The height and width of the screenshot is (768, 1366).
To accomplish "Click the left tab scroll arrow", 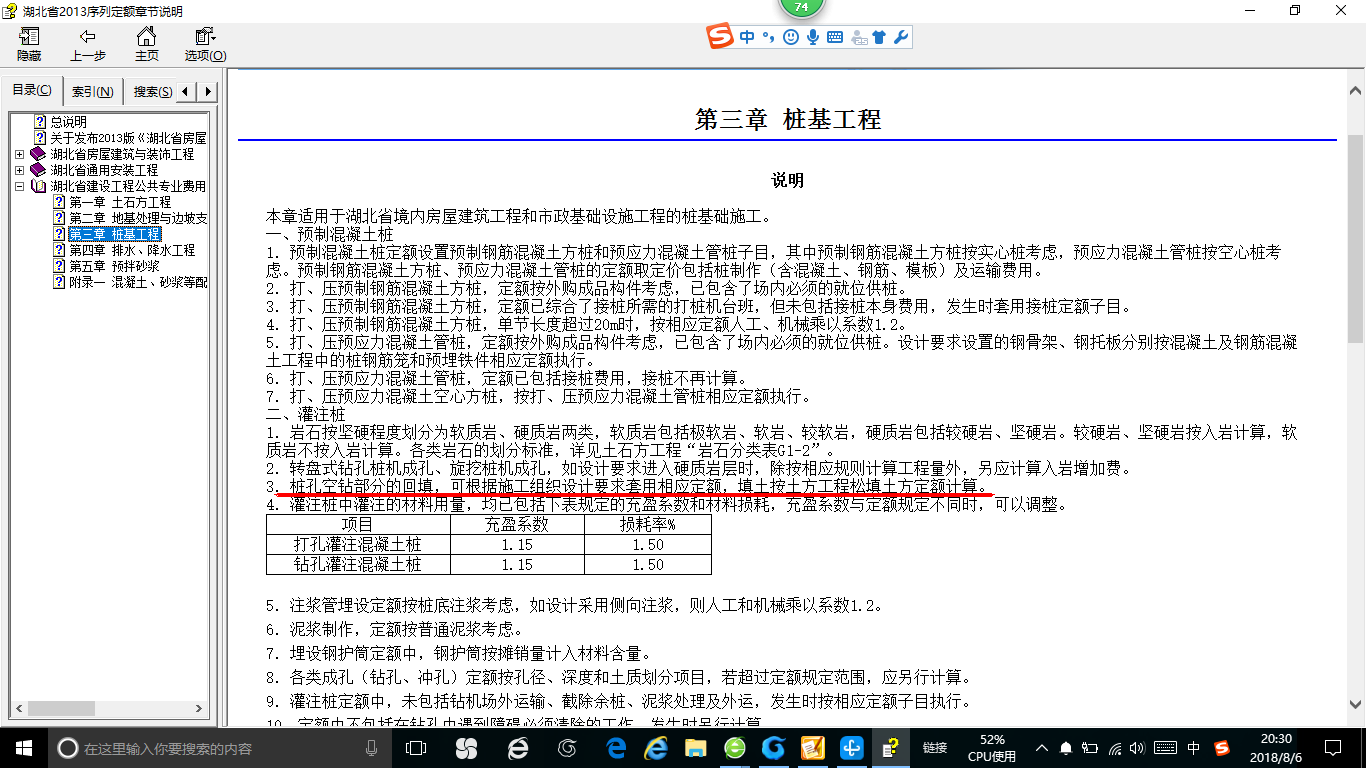I will 187,92.
